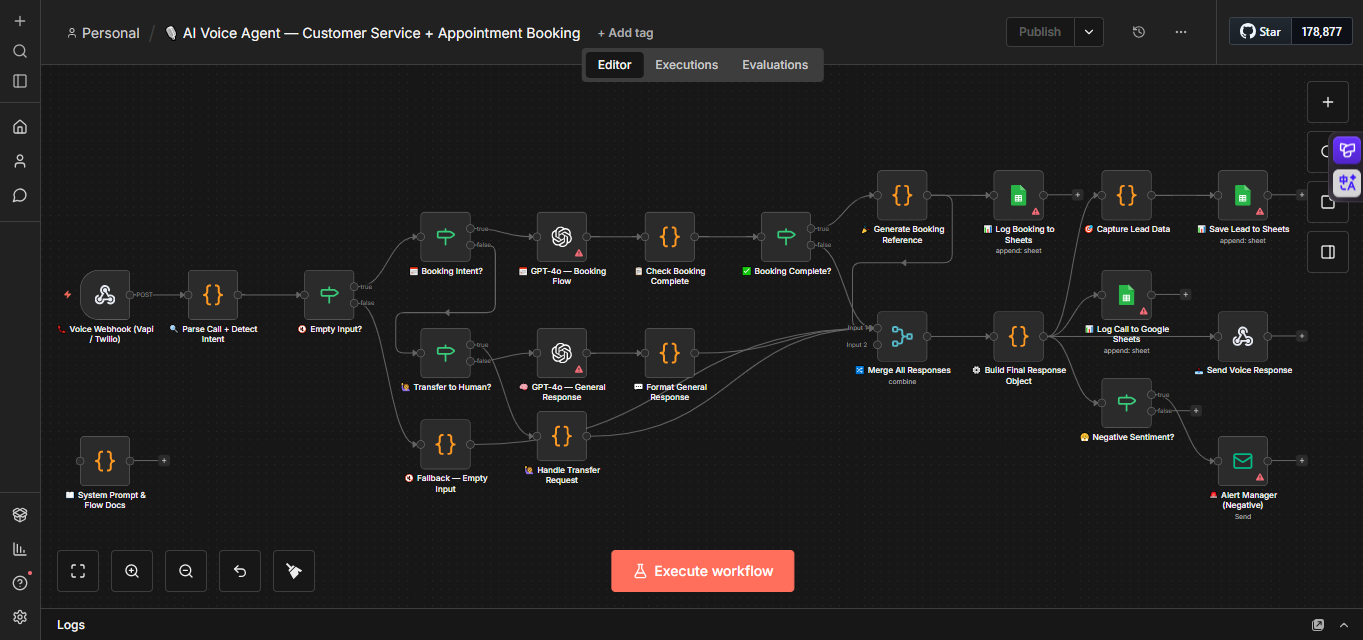The image size is (1363, 640).
Task: Select the System Prompt & Flow Docs node
Action: [105, 461]
